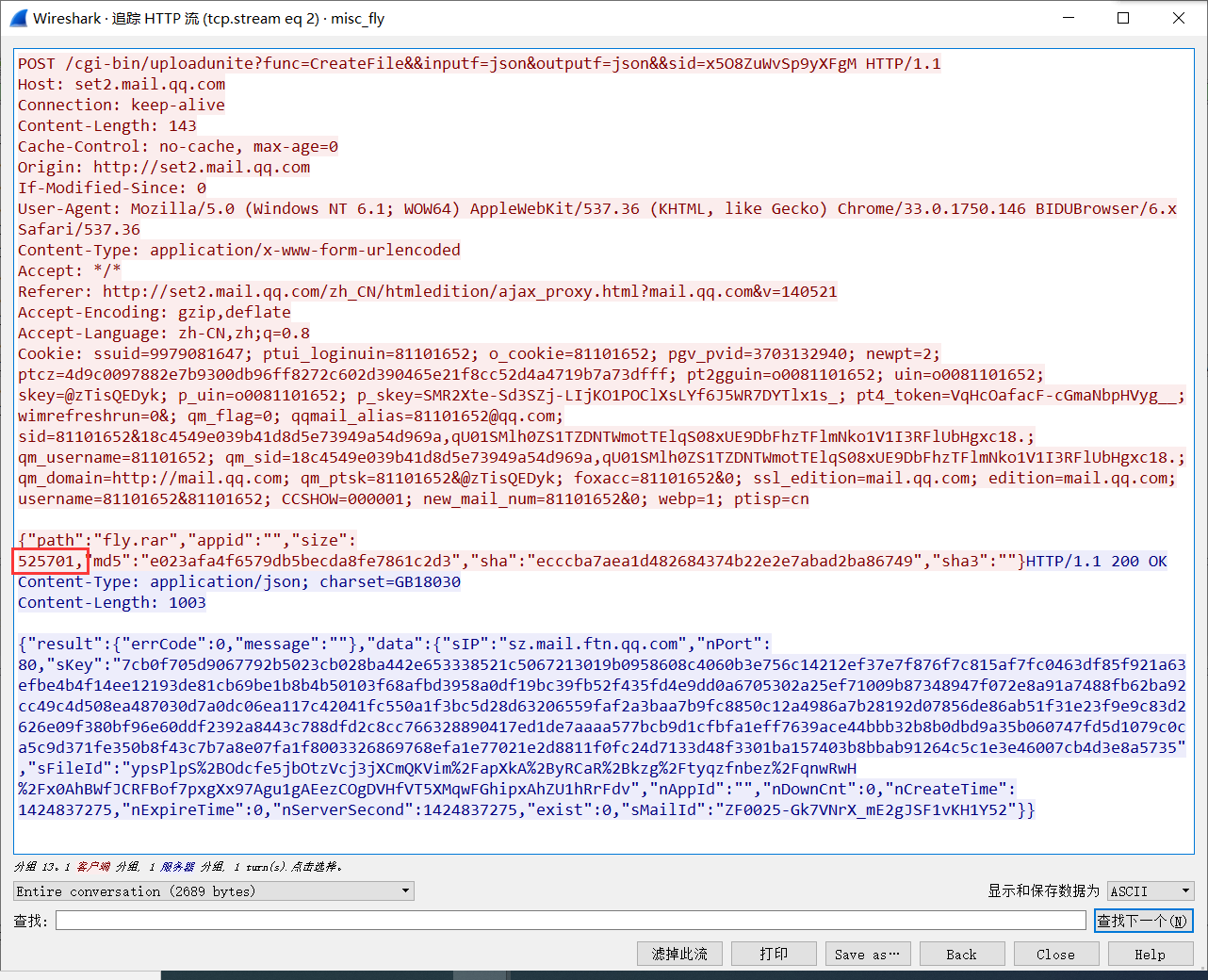Click the sKey 7cb0f705d9067792 line

[602, 664]
